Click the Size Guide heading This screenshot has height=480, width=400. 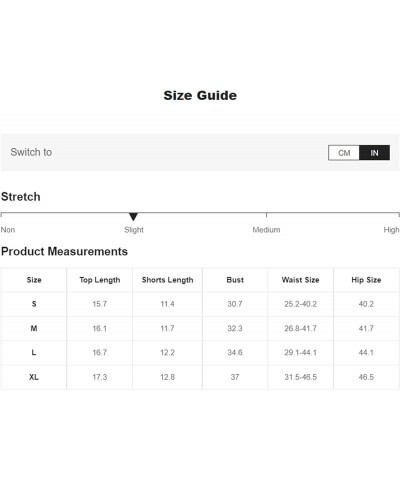(x=200, y=96)
